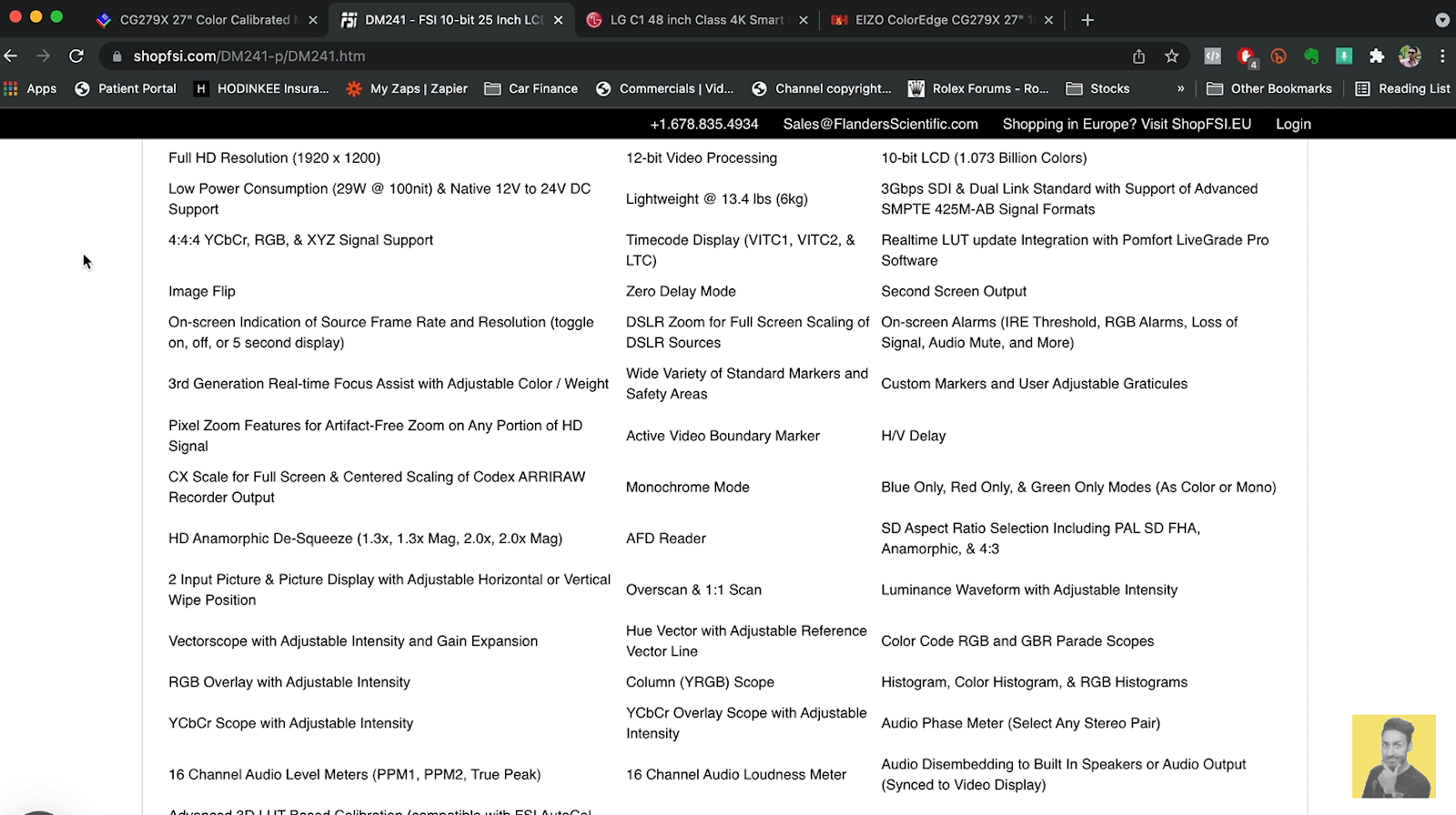Click "Lightweight @ 13.4 lbs (6kg)" text
Image resolution: width=1456 pixels, height=815 pixels.
(717, 199)
